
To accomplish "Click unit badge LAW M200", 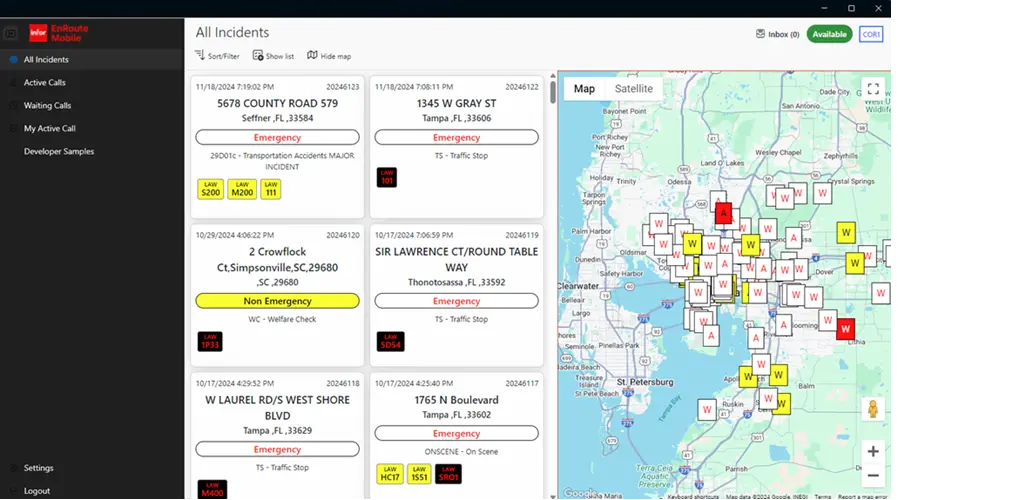I will coord(242,189).
